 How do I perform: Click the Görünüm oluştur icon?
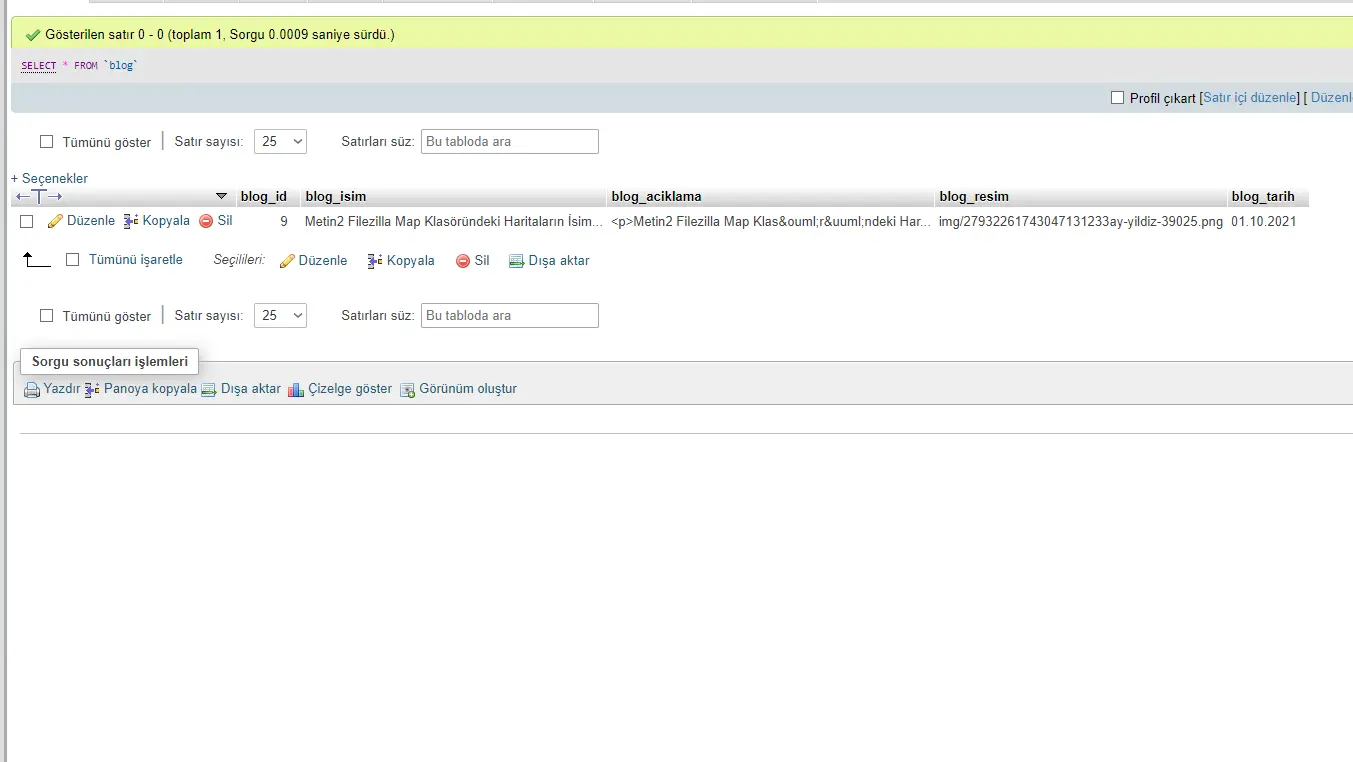pos(407,390)
